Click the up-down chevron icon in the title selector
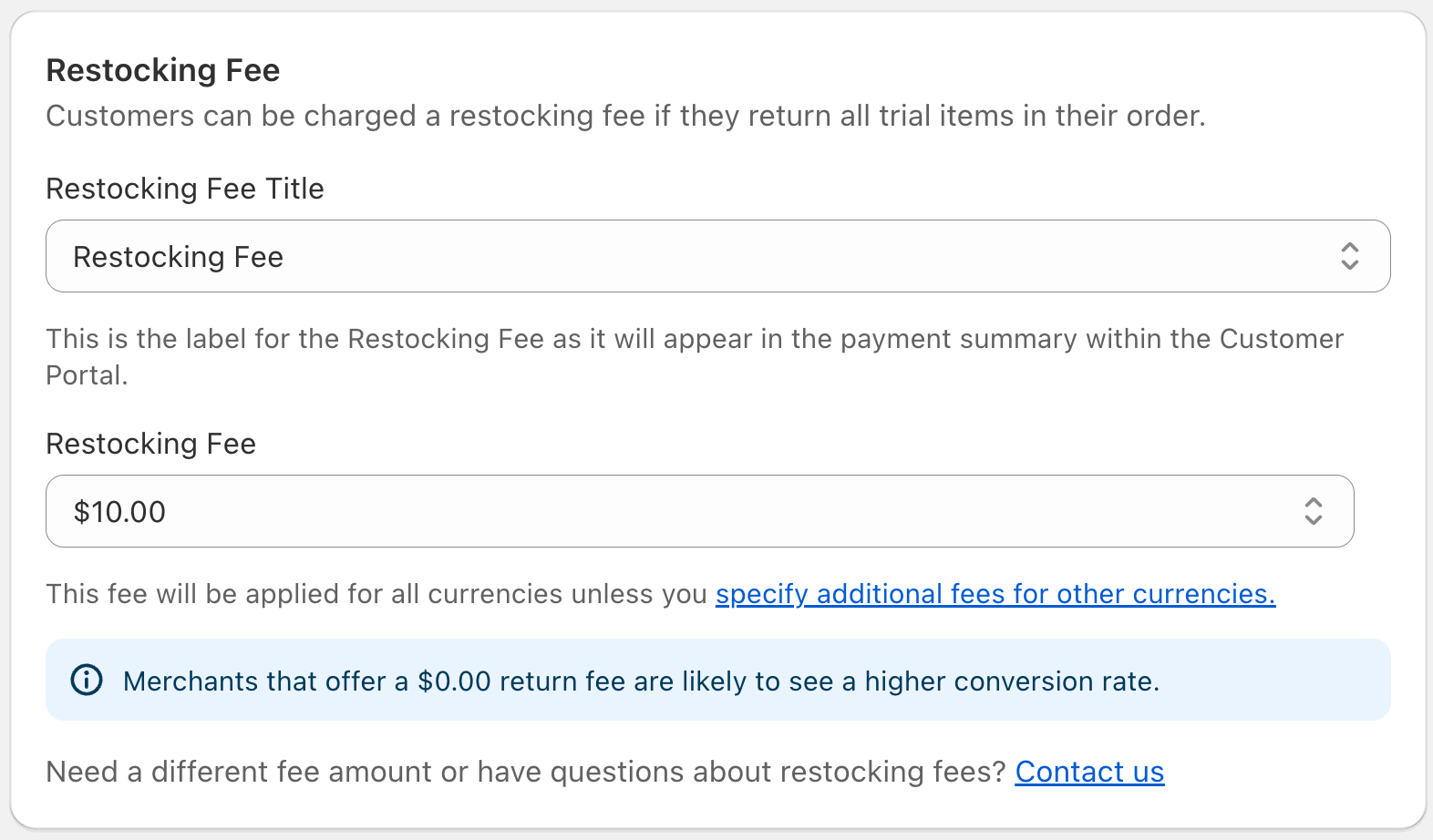This screenshot has height=840, width=1433. point(1349,256)
